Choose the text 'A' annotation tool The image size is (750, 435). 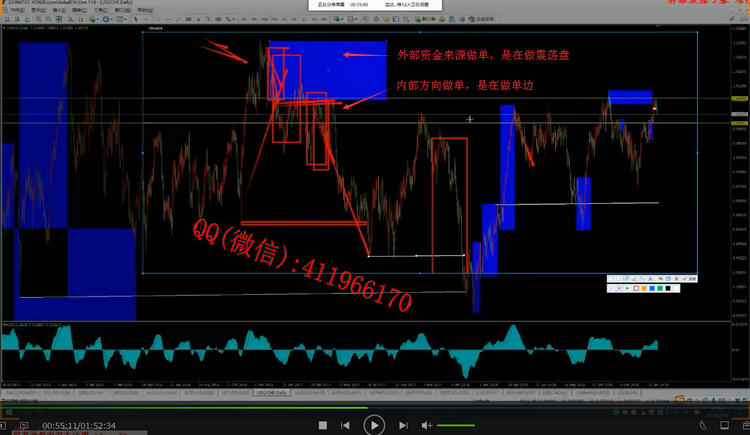(x=650, y=279)
